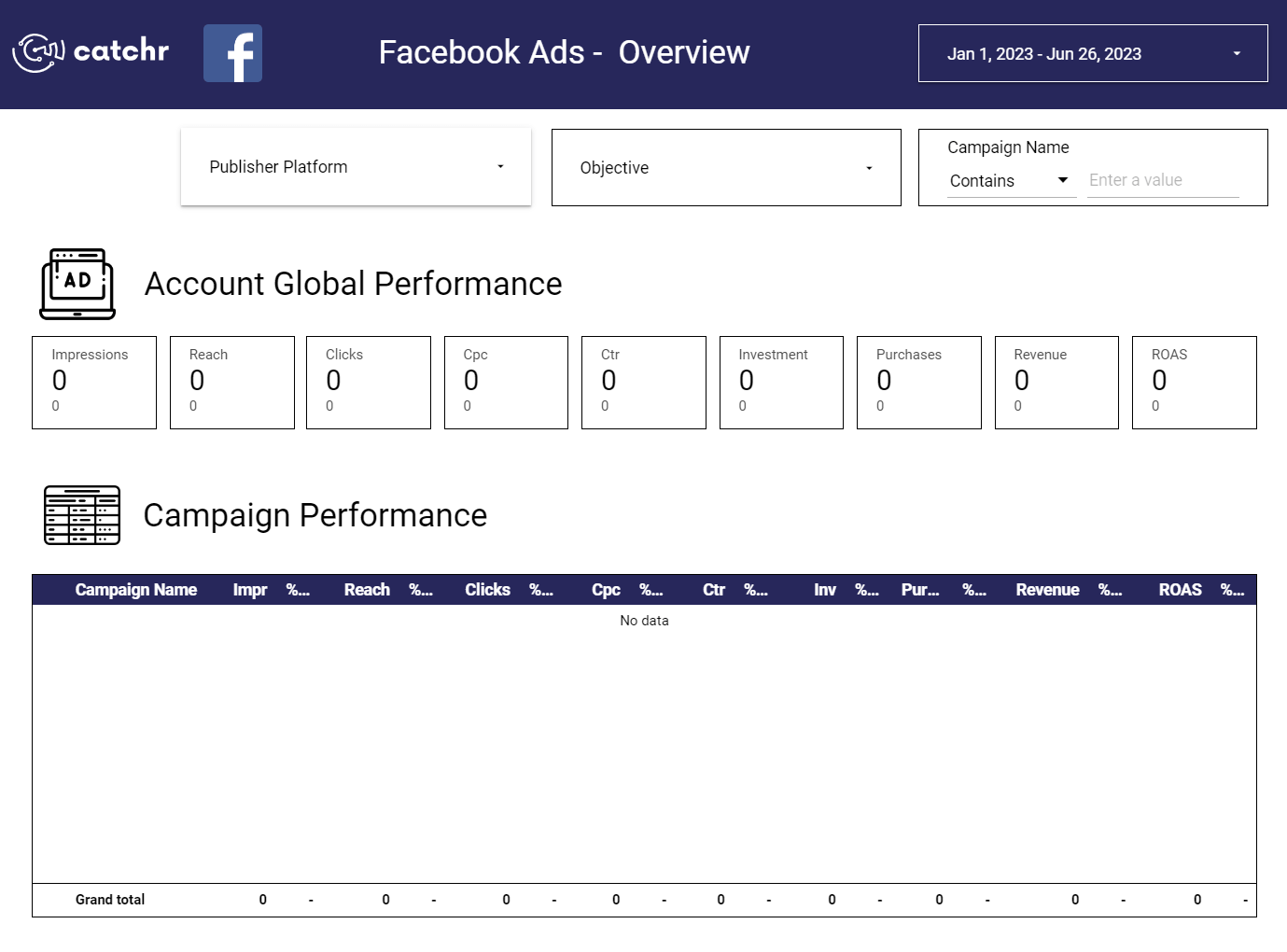Sort table by Revenue column header

[x=1047, y=590]
